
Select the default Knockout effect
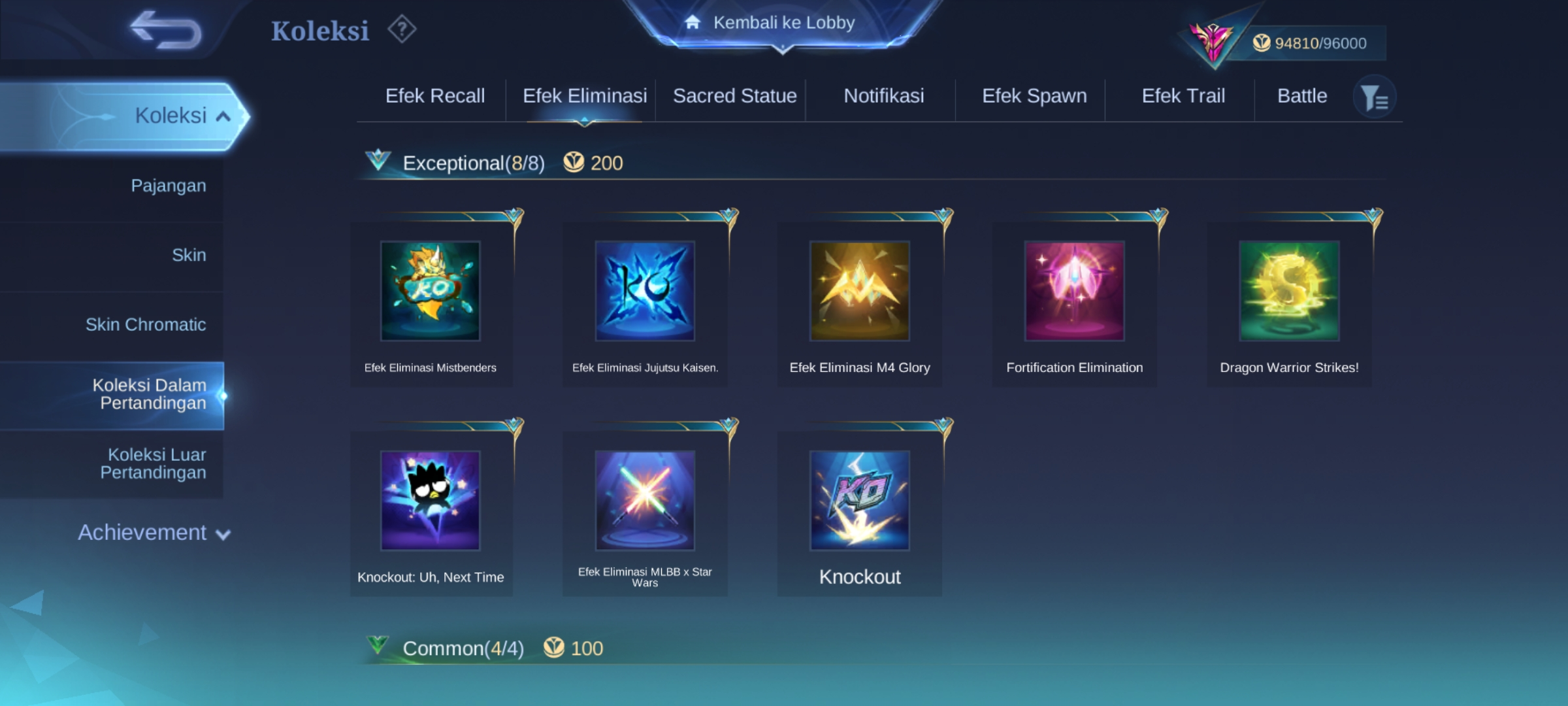pos(860,501)
